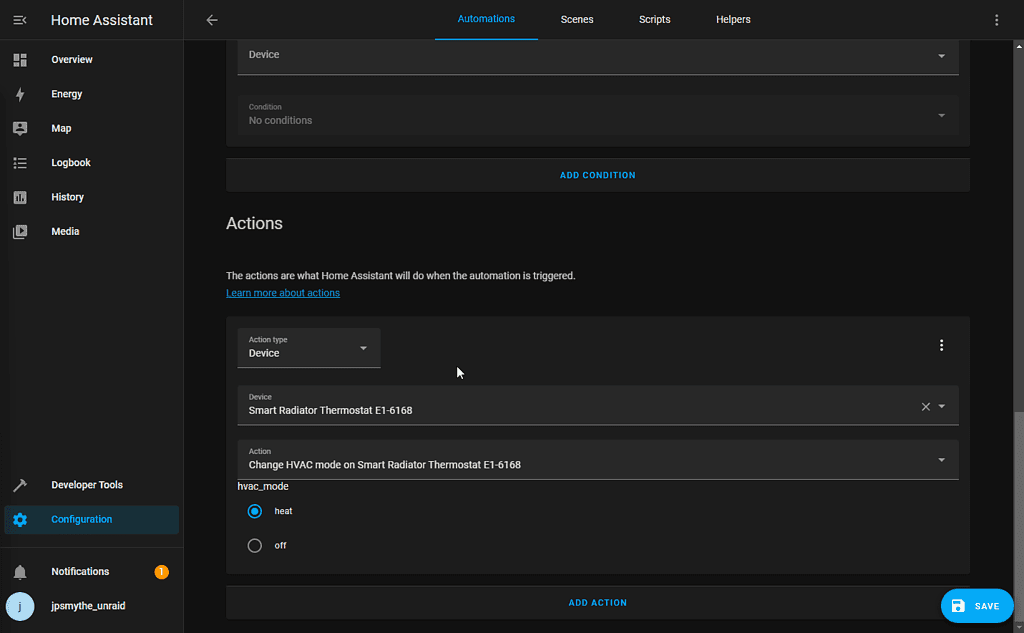The image size is (1024, 633).
Task: Open the Map sidebar icon
Action: [x=20, y=128]
